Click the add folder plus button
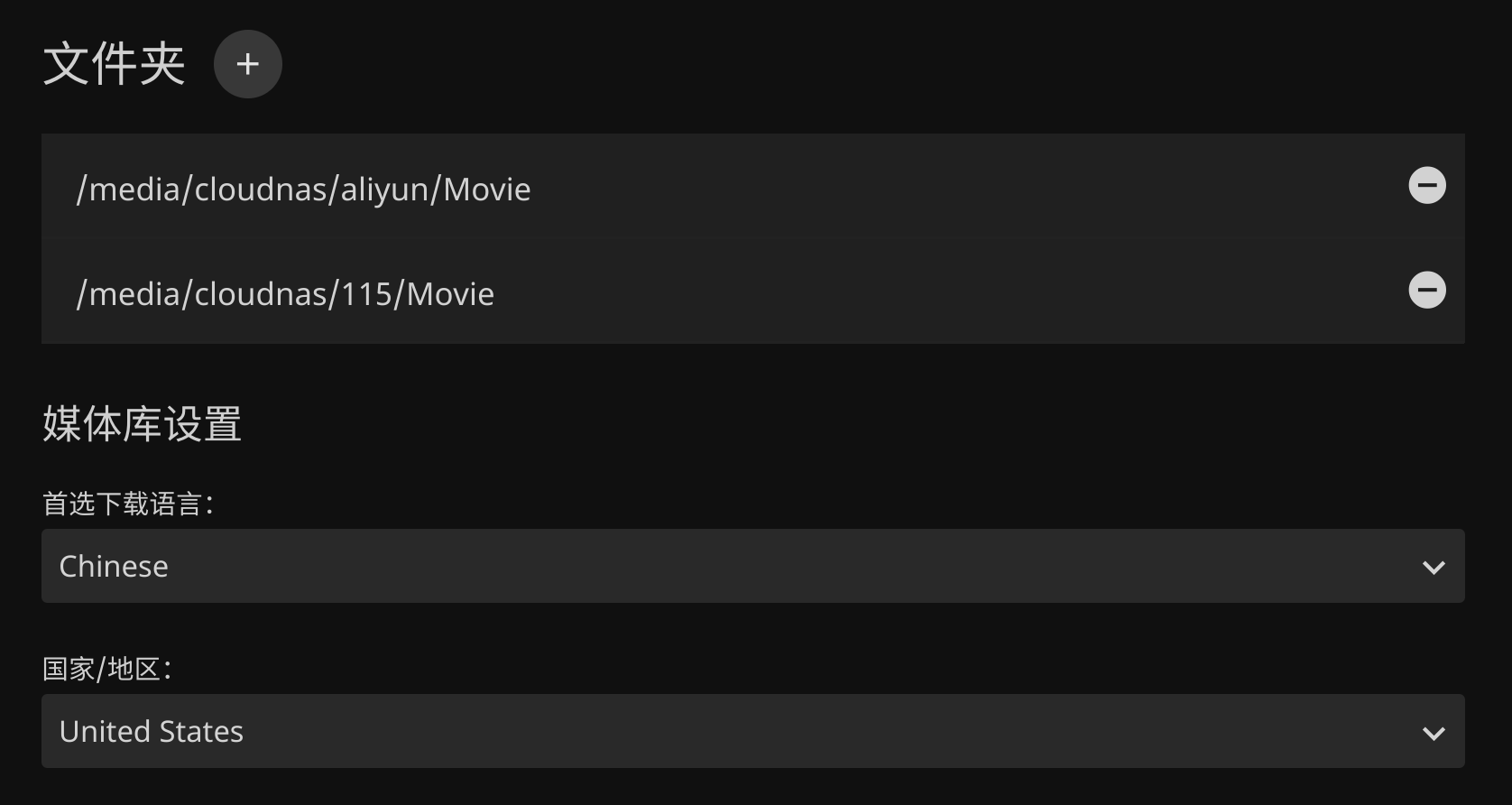The image size is (1512, 805). point(247,64)
